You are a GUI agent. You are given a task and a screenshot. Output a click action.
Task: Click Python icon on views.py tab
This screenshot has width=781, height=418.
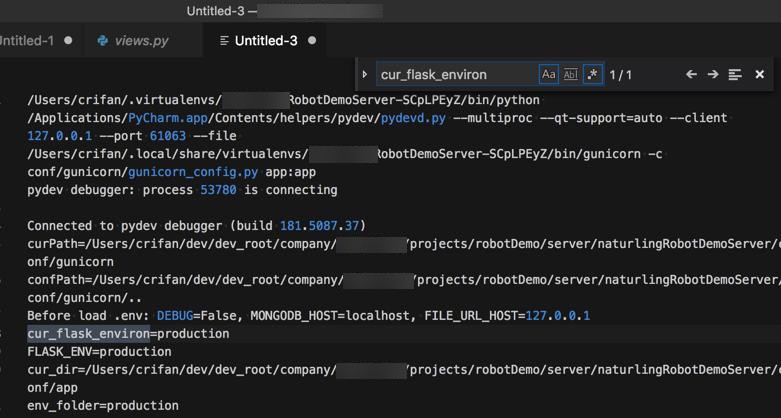103,41
